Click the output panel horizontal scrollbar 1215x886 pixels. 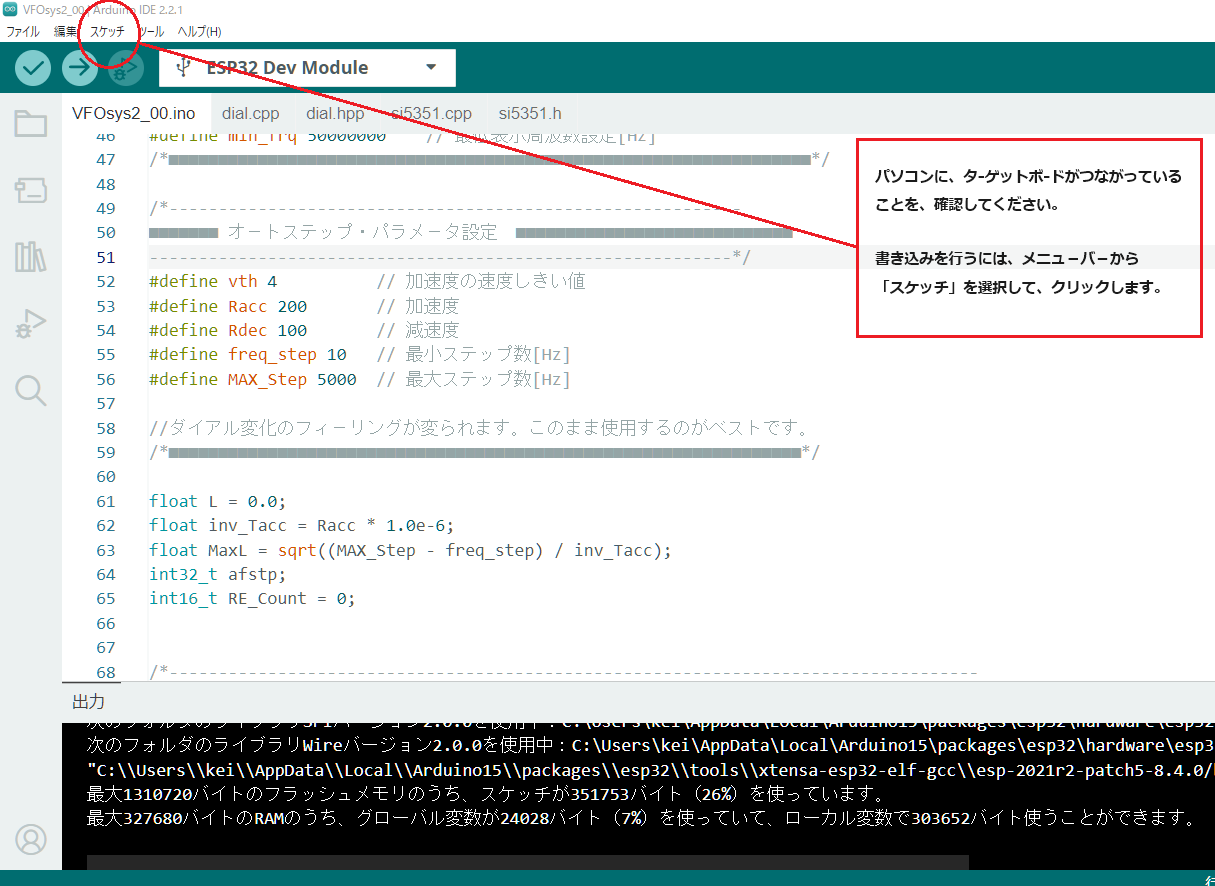tap(528, 862)
